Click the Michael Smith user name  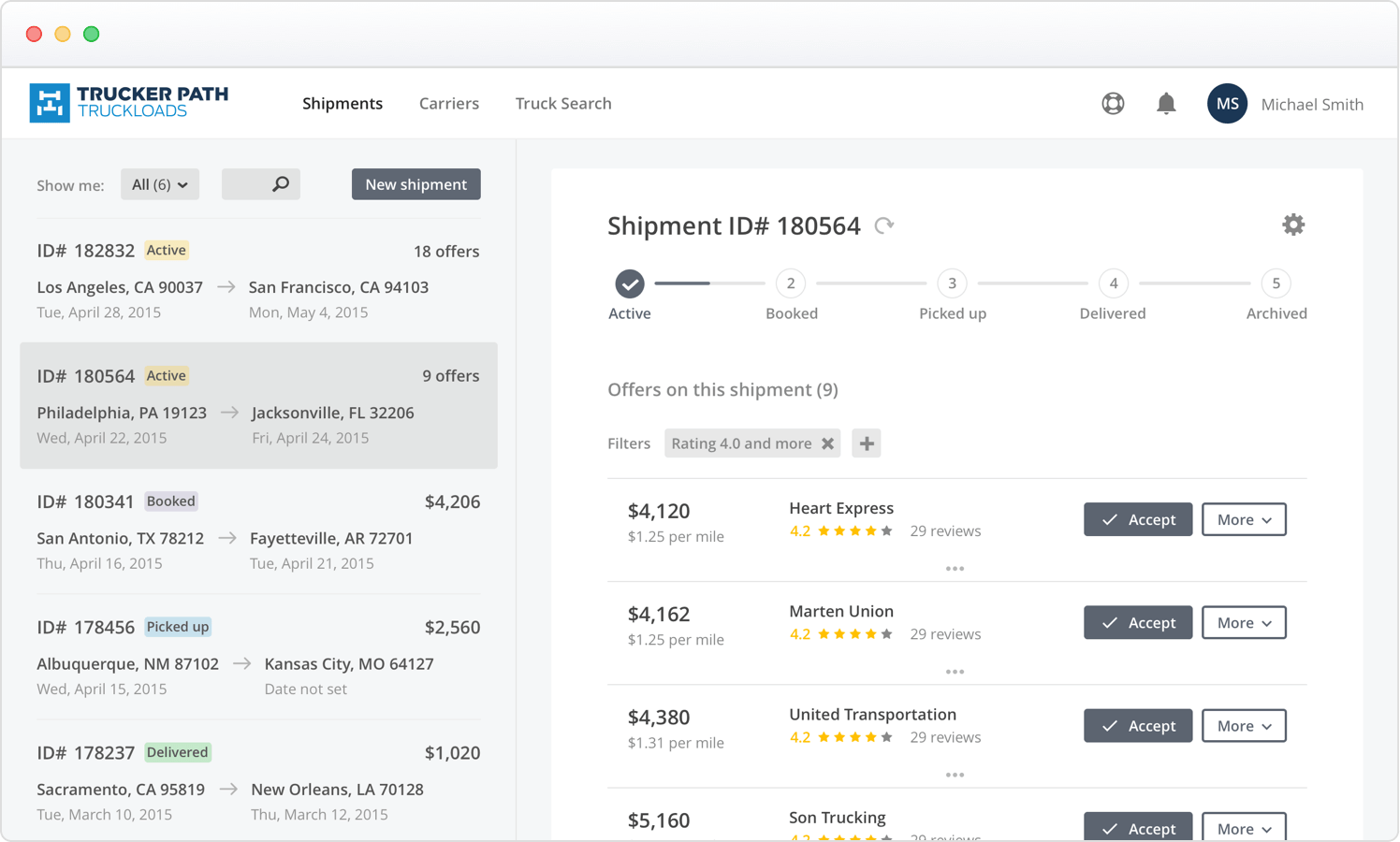(x=1312, y=104)
